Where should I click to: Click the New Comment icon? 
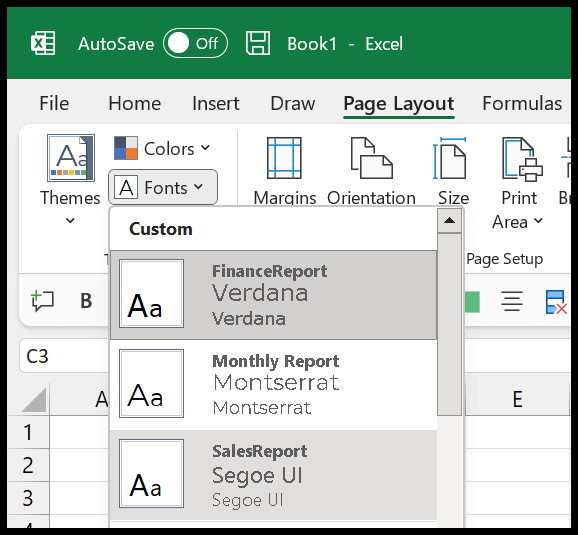(43, 300)
